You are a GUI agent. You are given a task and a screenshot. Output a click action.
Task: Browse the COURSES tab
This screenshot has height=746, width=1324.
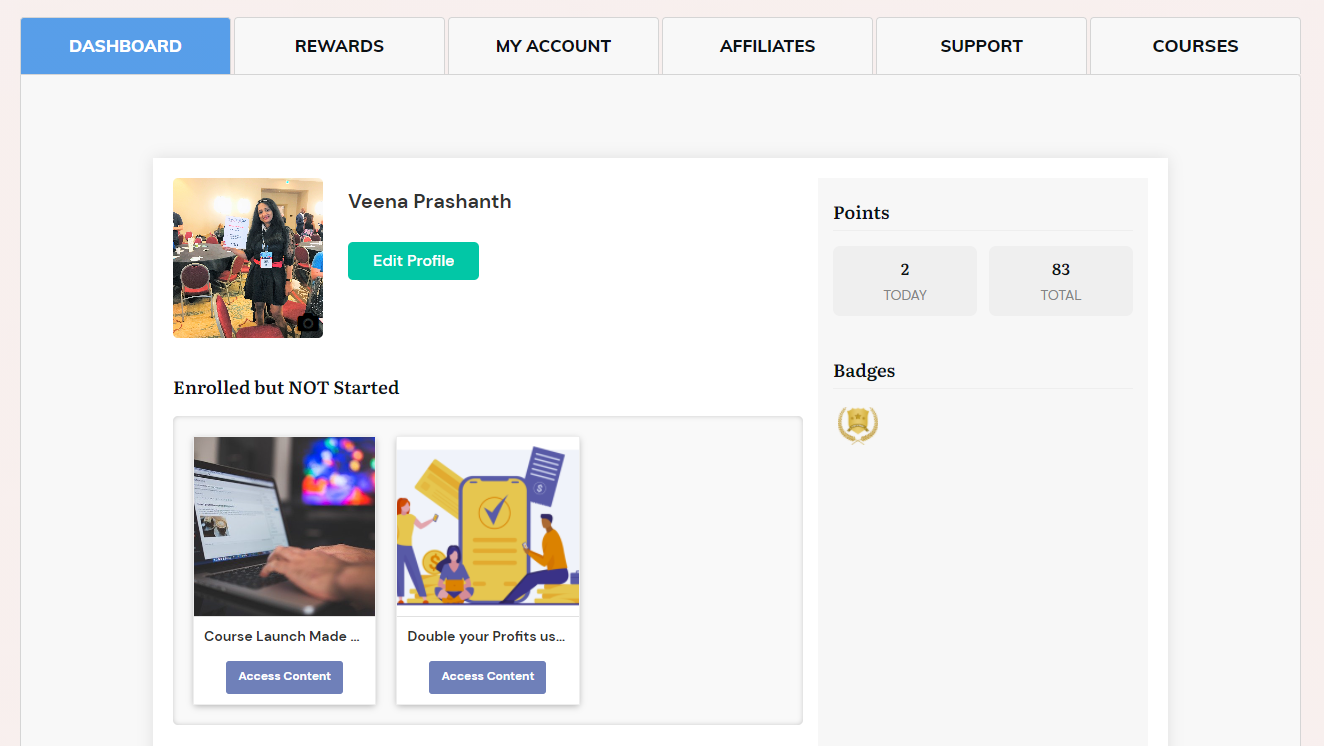(1195, 45)
